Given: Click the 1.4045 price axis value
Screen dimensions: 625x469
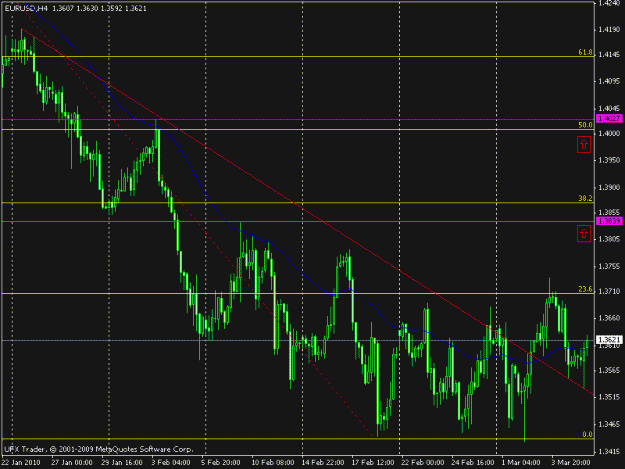Looking at the screenshot, I should pyautogui.click(x=609, y=108).
